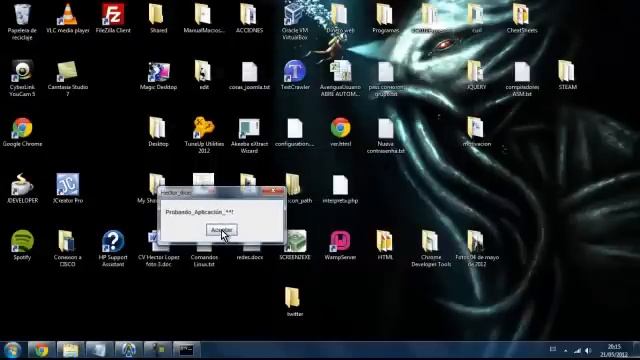Show hidden system tray icons

click(565, 350)
